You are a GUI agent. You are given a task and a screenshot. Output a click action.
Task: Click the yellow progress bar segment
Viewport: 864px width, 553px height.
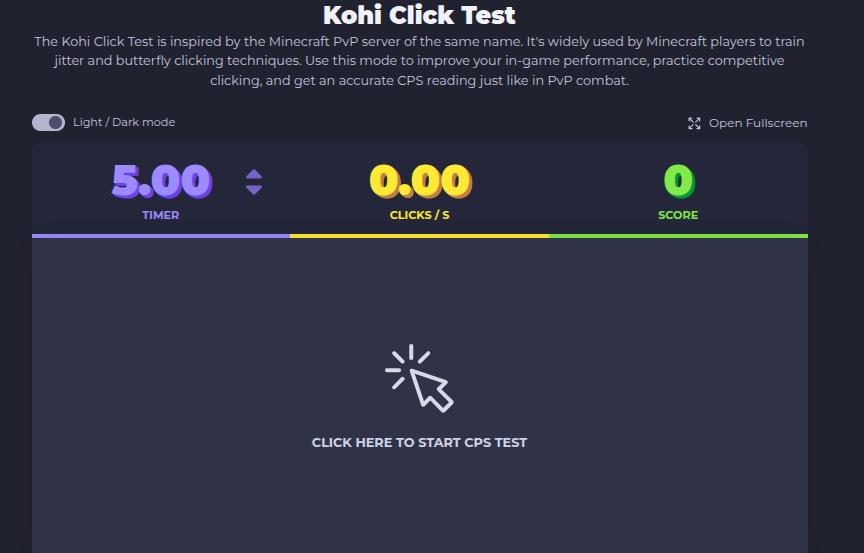pyautogui.click(x=419, y=236)
